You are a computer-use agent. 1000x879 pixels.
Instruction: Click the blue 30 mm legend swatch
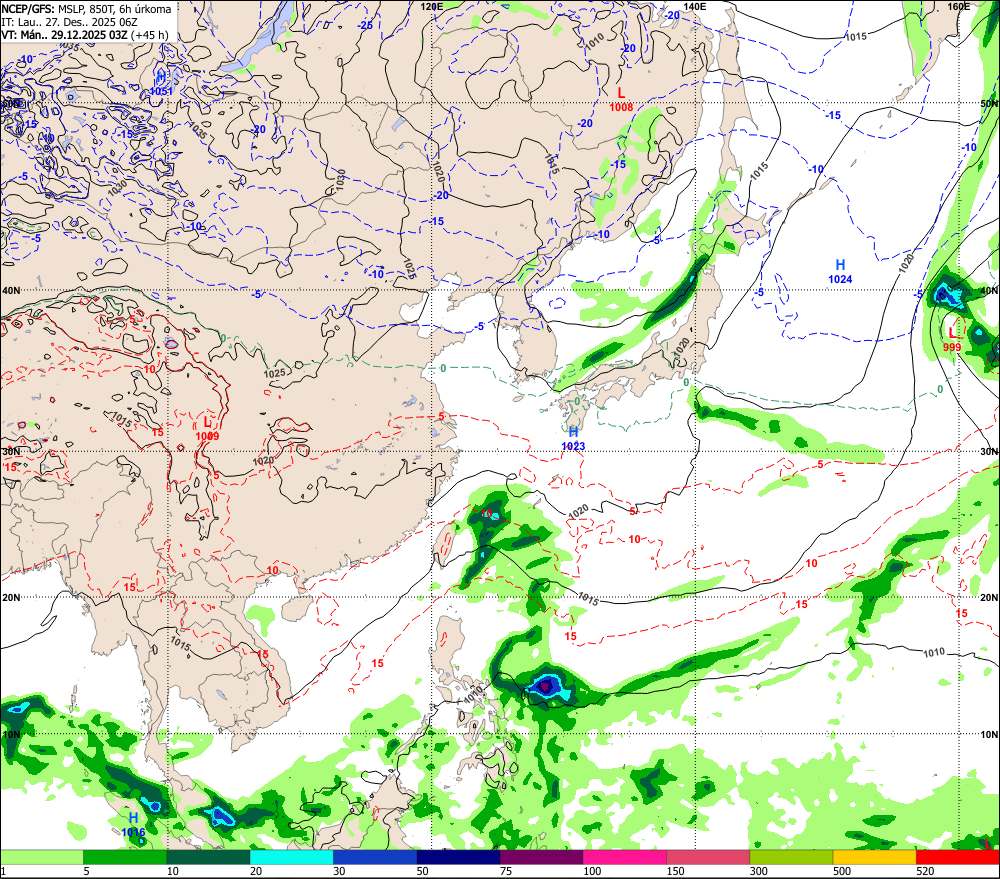pyautogui.click(x=375, y=857)
